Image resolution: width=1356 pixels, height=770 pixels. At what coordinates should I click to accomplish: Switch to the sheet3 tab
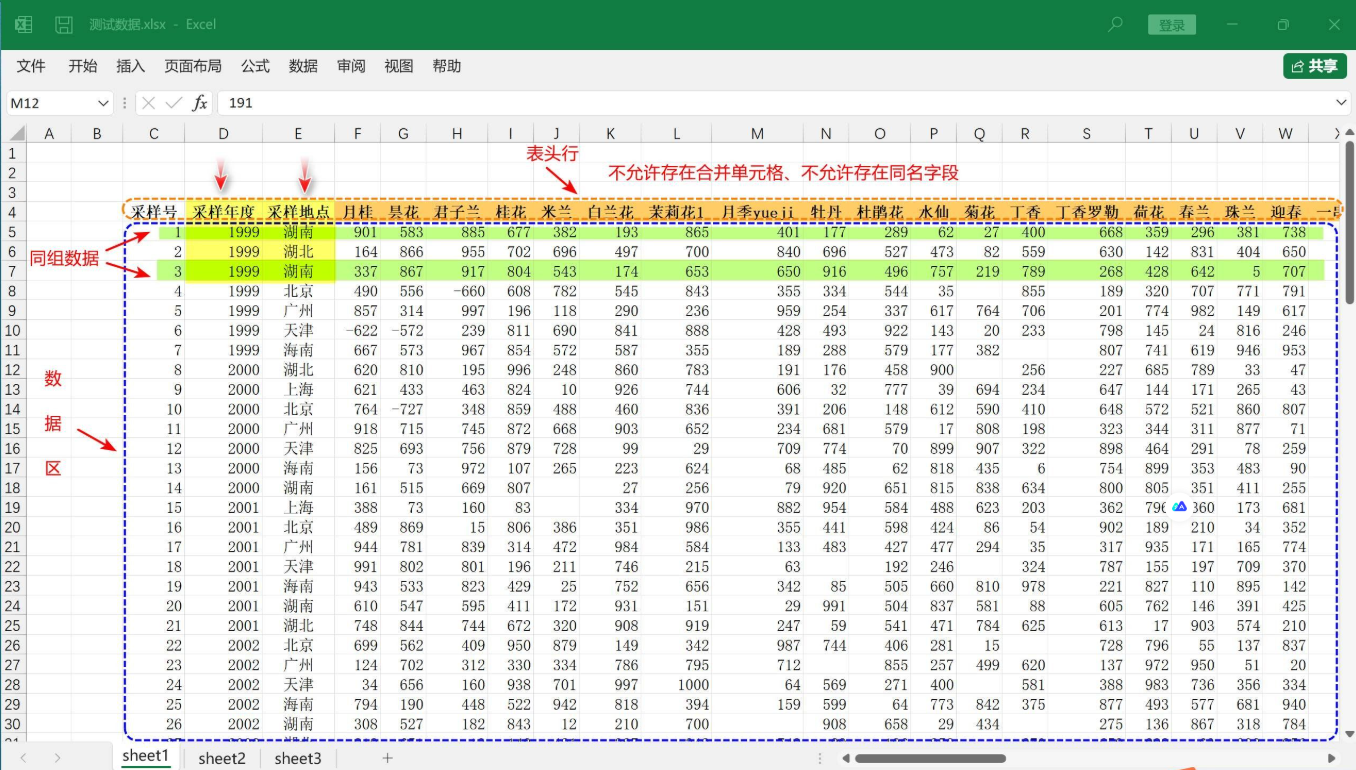pos(297,758)
